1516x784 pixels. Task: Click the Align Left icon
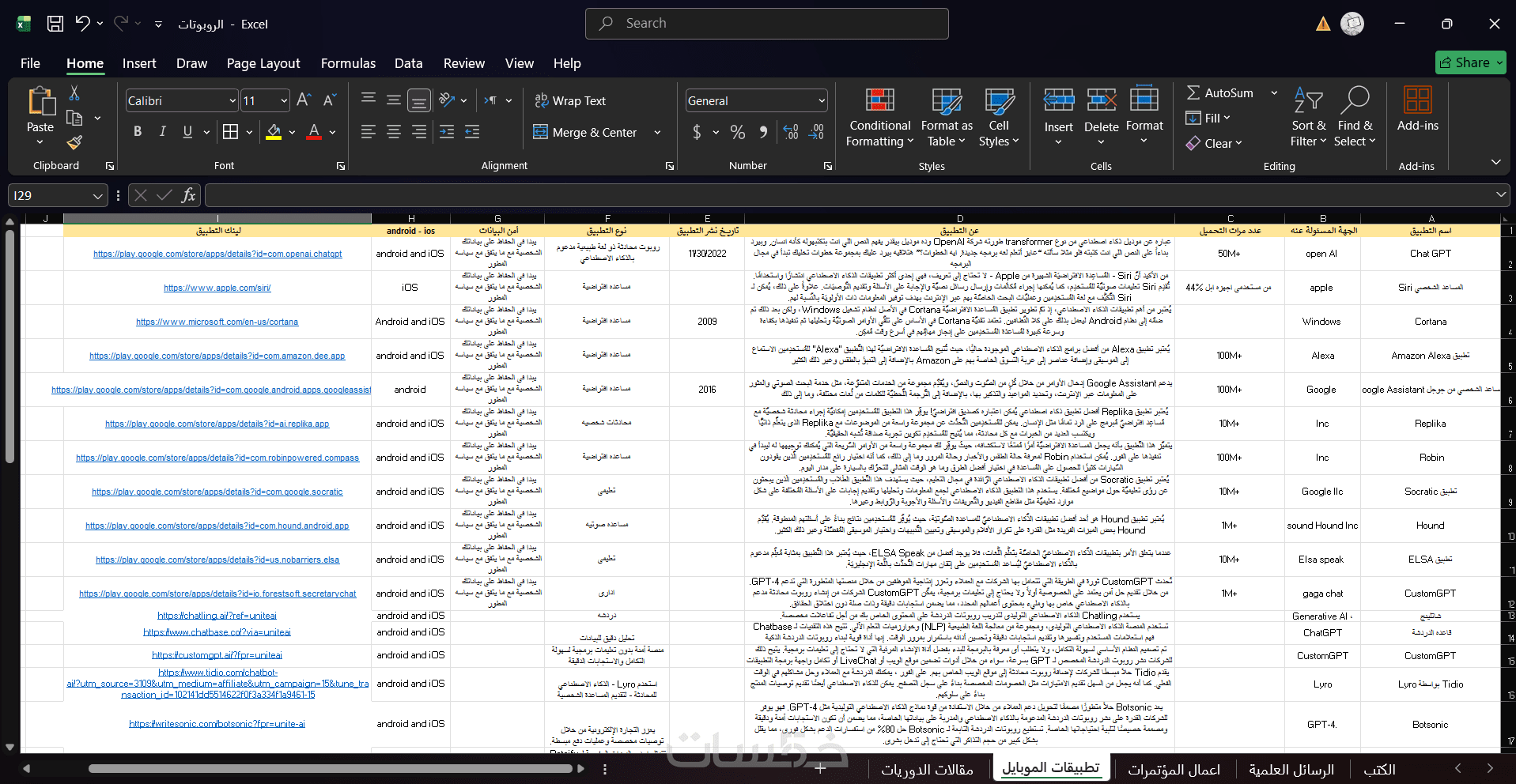369,132
